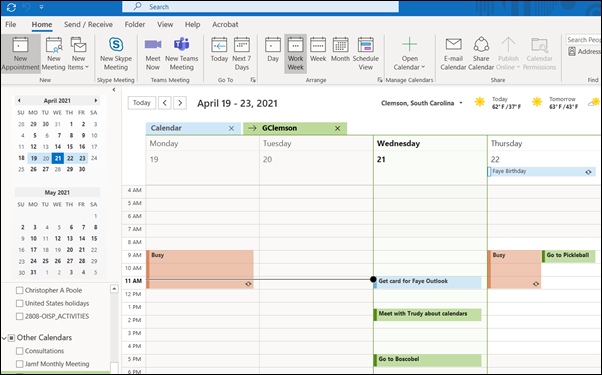Open the Send / Receive tab
602x375 pixels.
88,24
